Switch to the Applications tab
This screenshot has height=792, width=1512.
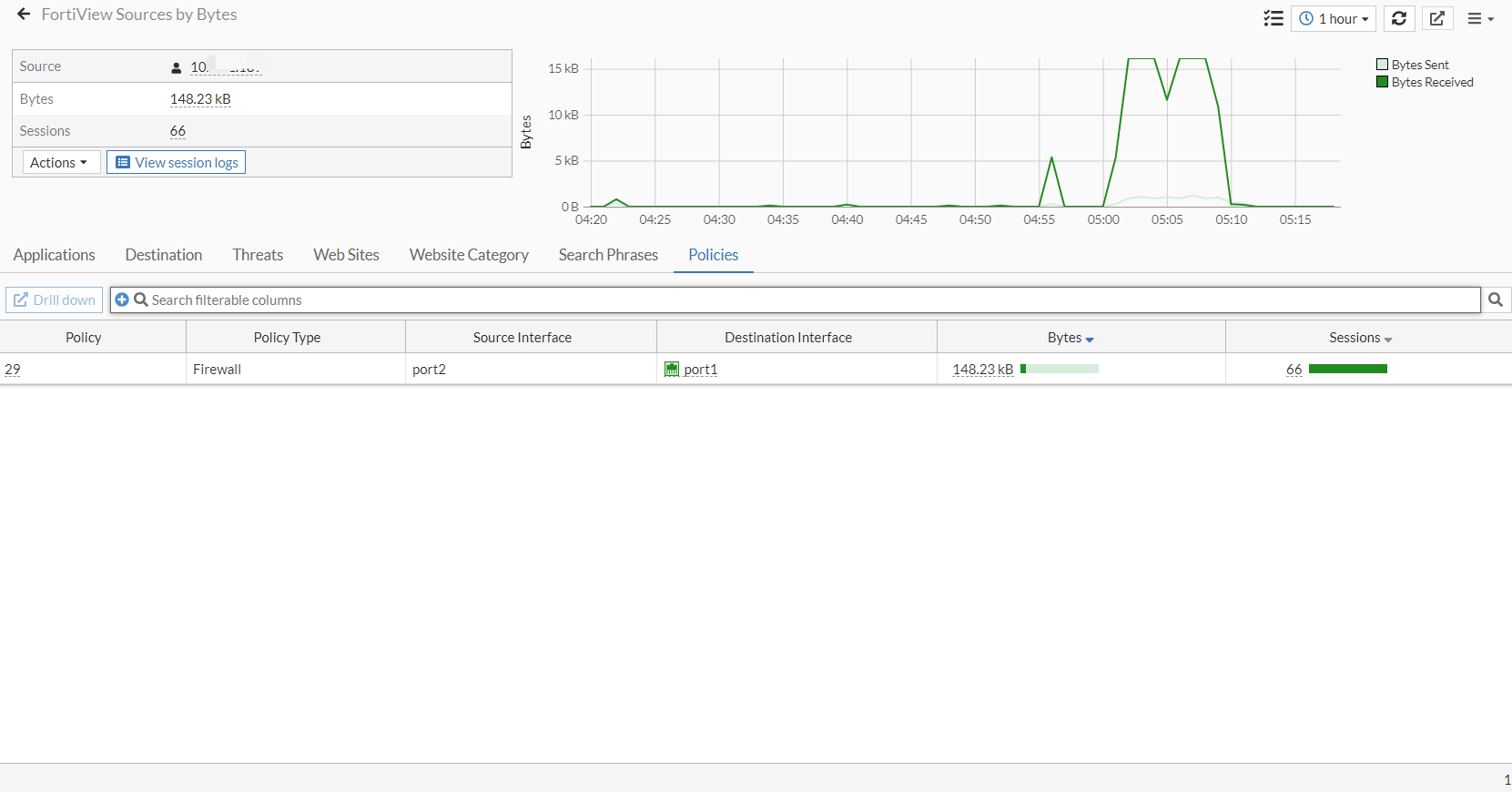tap(55, 255)
